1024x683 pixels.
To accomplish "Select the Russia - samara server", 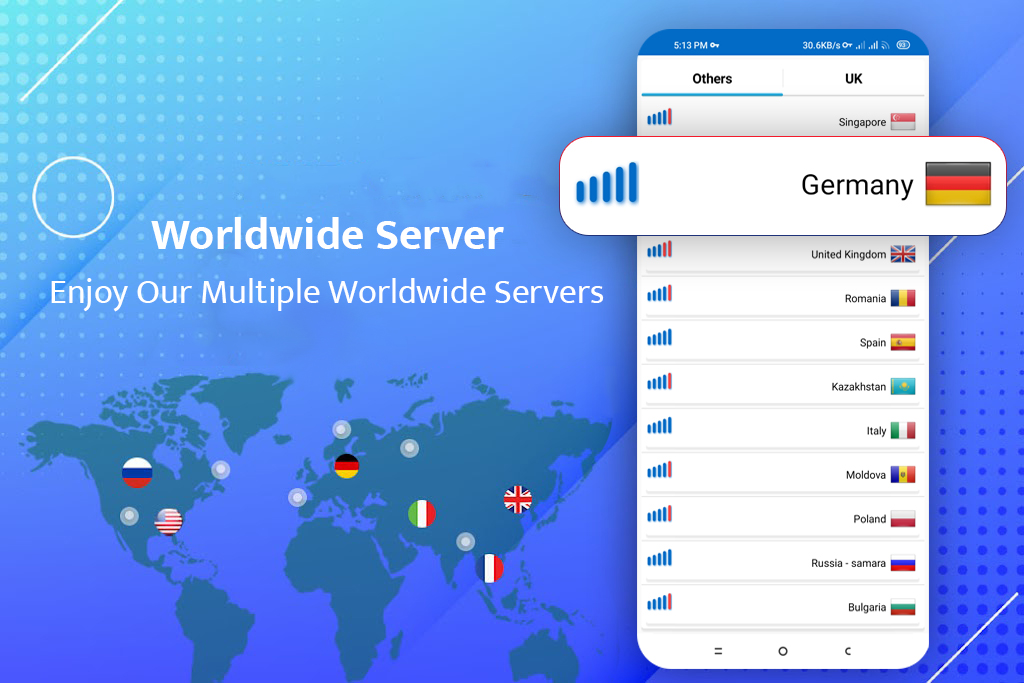I will [x=782, y=562].
